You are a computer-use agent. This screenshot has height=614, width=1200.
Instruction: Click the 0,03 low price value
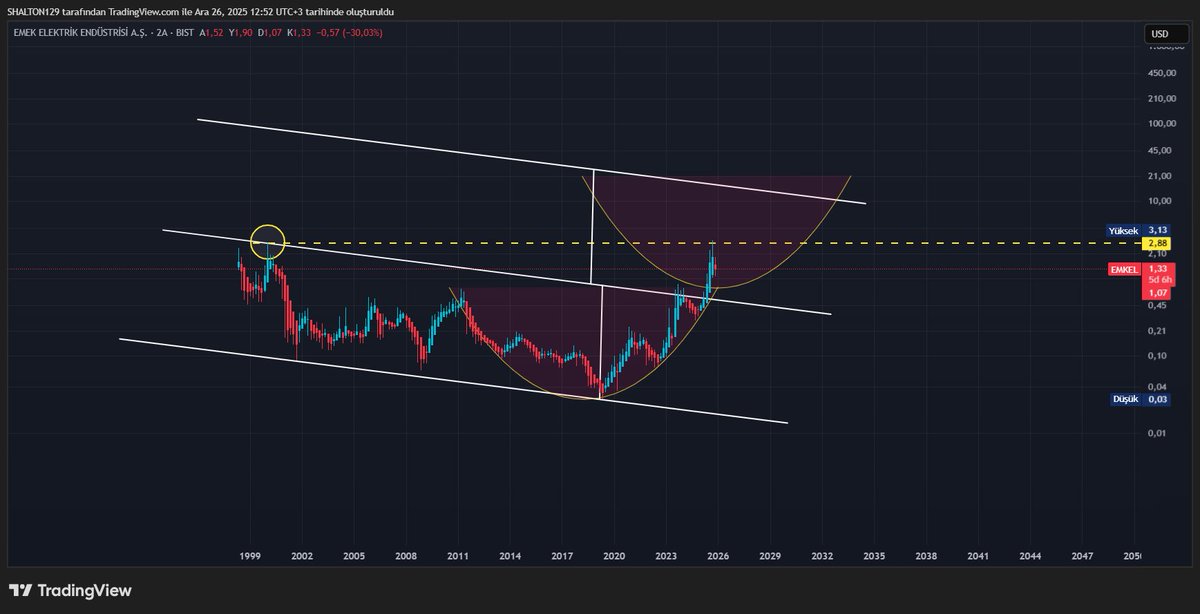coord(1157,399)
